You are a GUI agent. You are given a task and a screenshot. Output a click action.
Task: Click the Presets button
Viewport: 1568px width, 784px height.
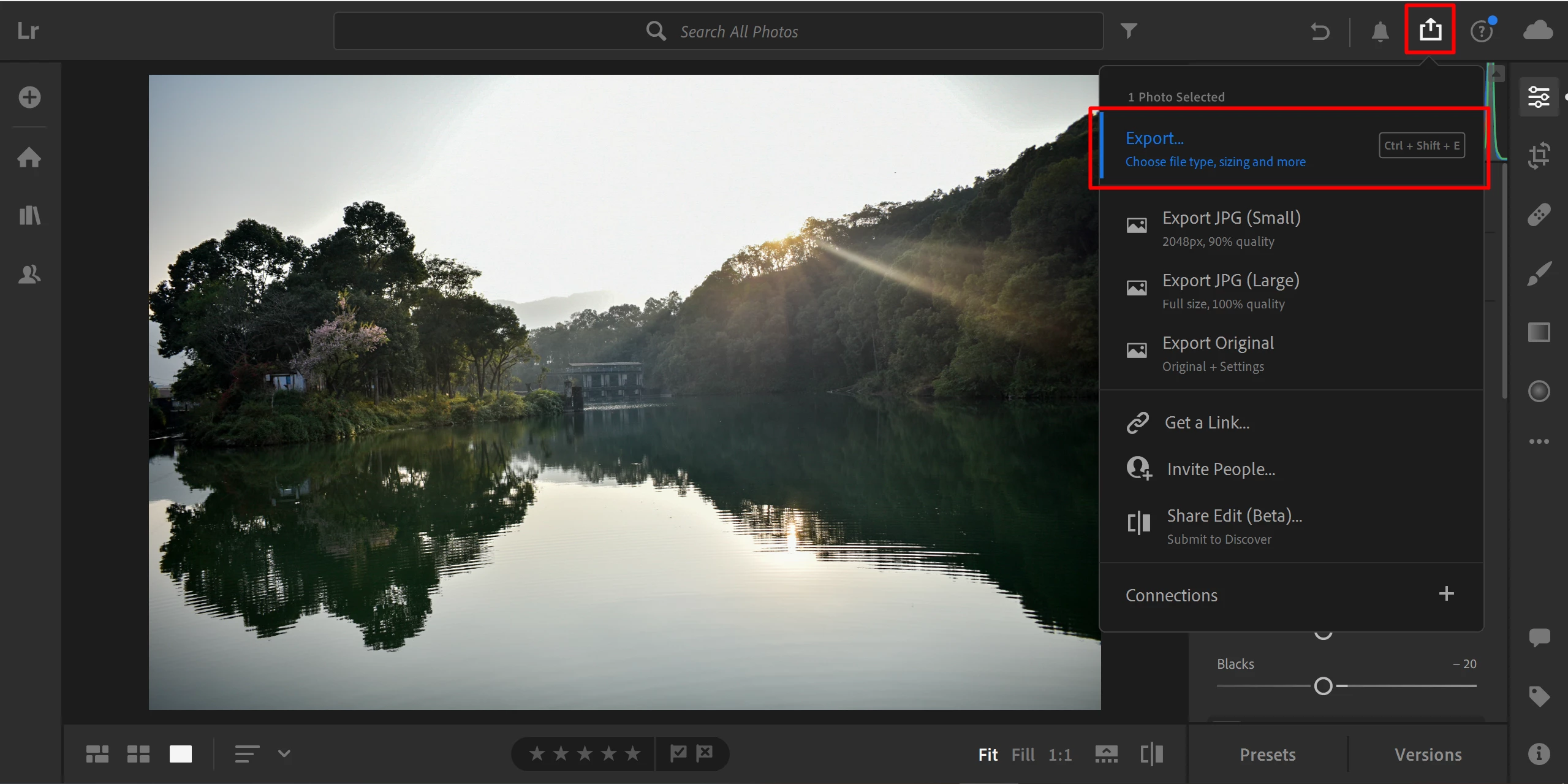pos(1267,755)
